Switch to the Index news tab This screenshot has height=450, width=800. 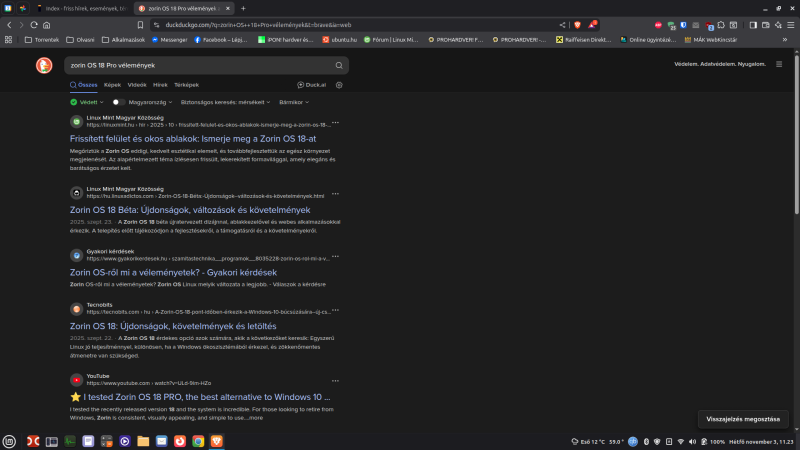click(82, 8)
